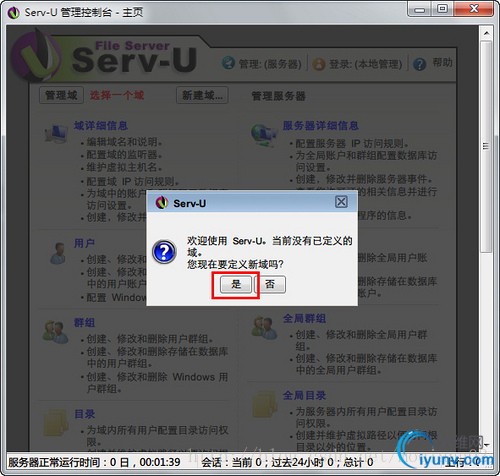Screen dimensions: 500x476
Task: Click the computer icon beside 域详细信息
Action: 56,133
